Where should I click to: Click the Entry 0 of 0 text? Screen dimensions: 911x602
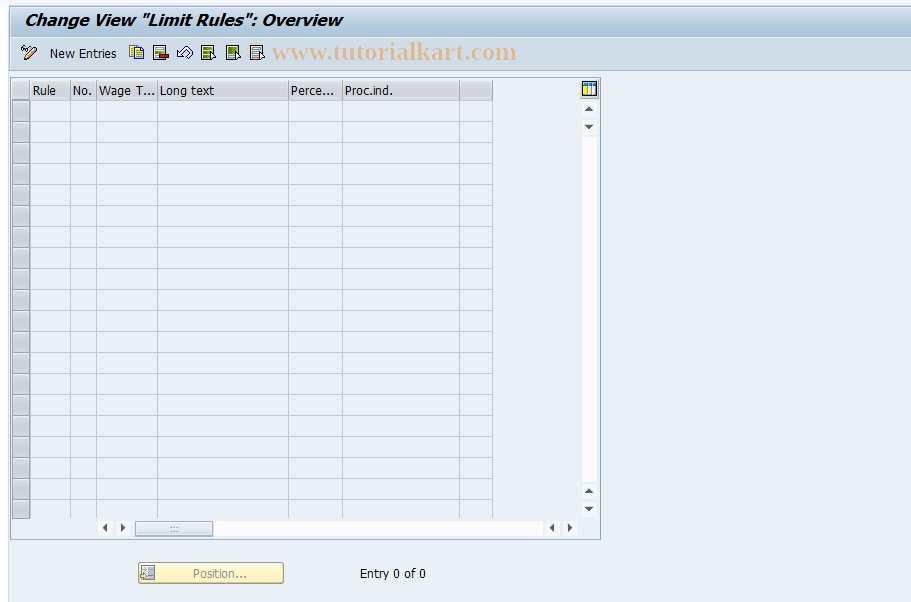tap(393, 574)
